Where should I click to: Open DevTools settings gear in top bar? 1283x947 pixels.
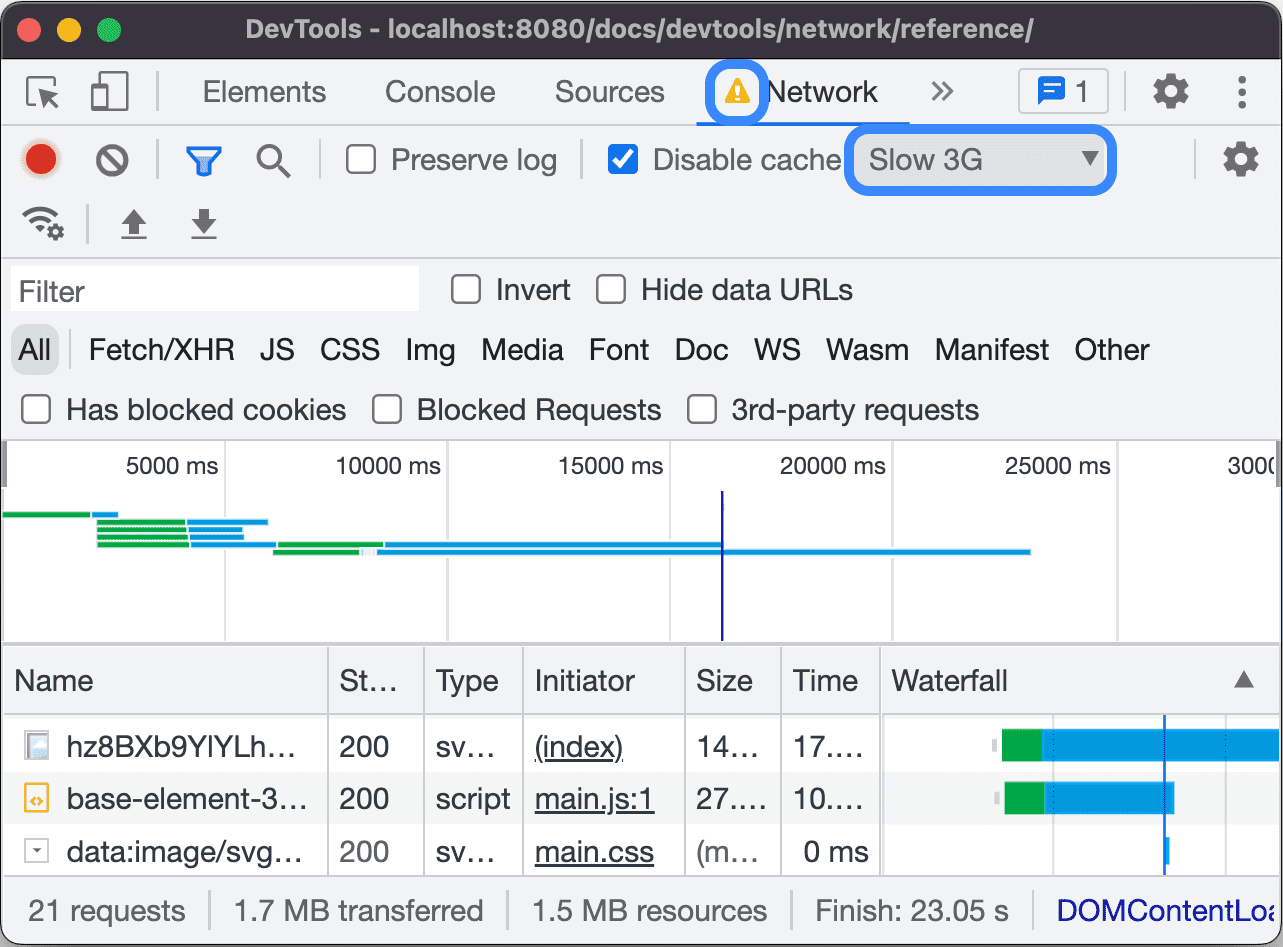[x=1170, y=92]
